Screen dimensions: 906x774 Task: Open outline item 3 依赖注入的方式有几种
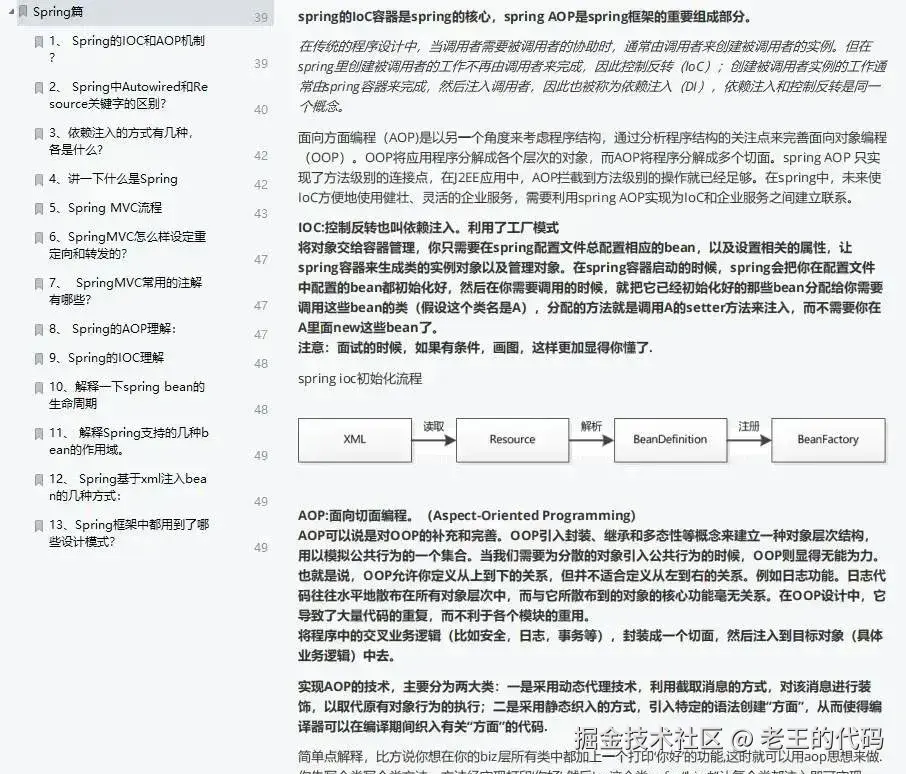121,141
